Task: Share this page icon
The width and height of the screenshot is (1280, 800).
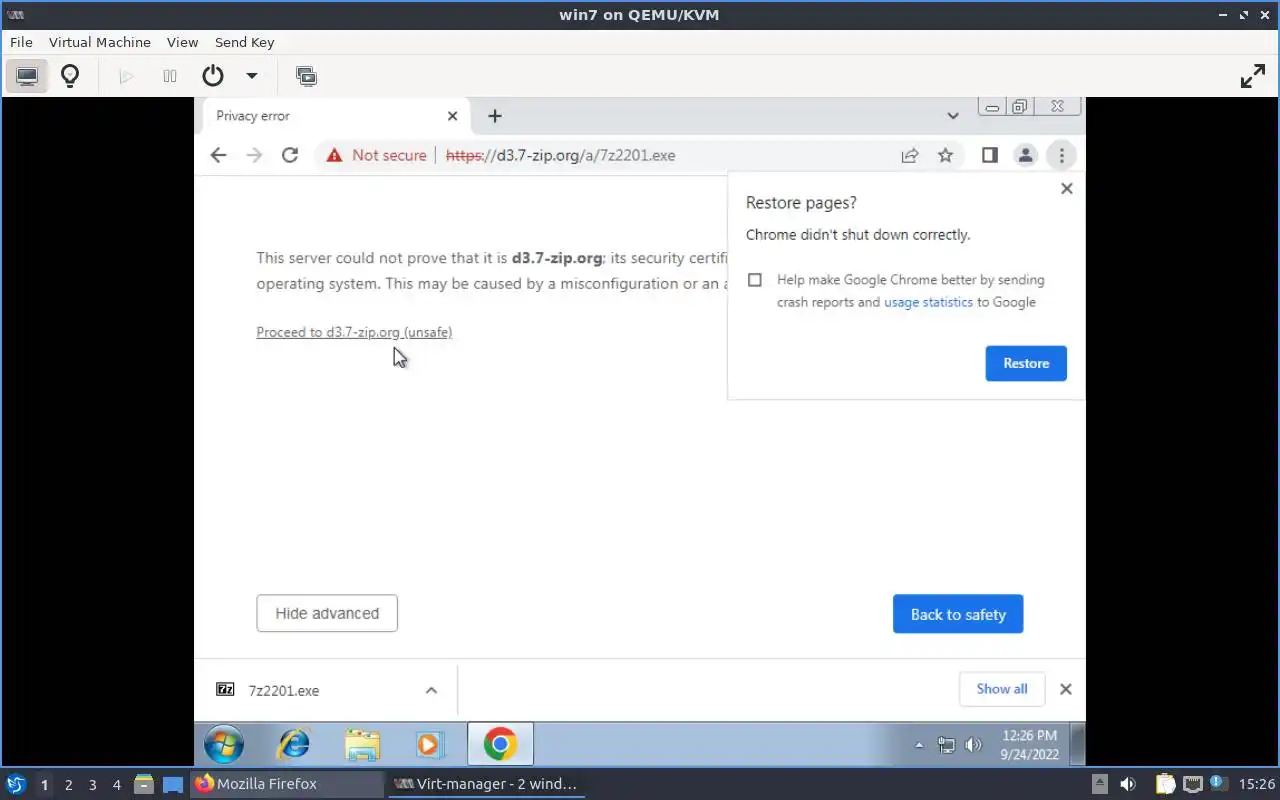Action: tap(910, 155)
